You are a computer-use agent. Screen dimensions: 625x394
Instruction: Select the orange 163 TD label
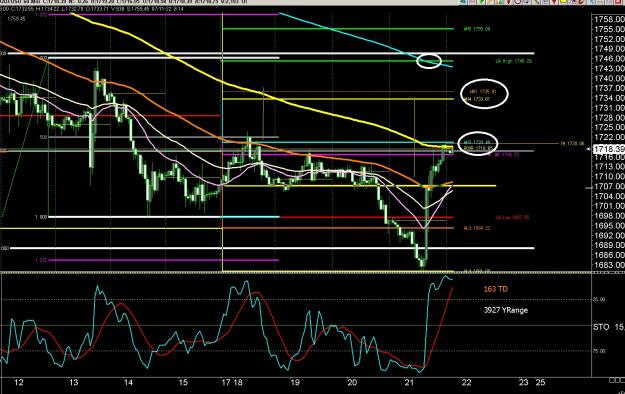pos(495,289)
